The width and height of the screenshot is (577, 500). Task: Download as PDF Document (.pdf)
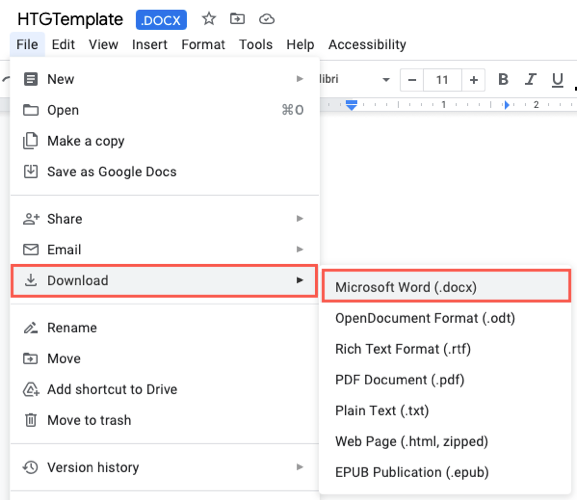(x=445, y=380)
